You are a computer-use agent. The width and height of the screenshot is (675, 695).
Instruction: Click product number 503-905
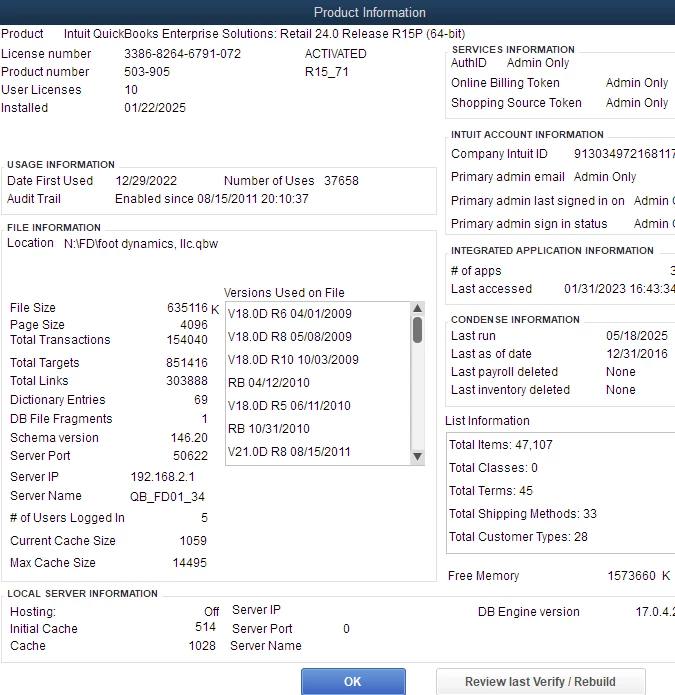pos(147,72)
